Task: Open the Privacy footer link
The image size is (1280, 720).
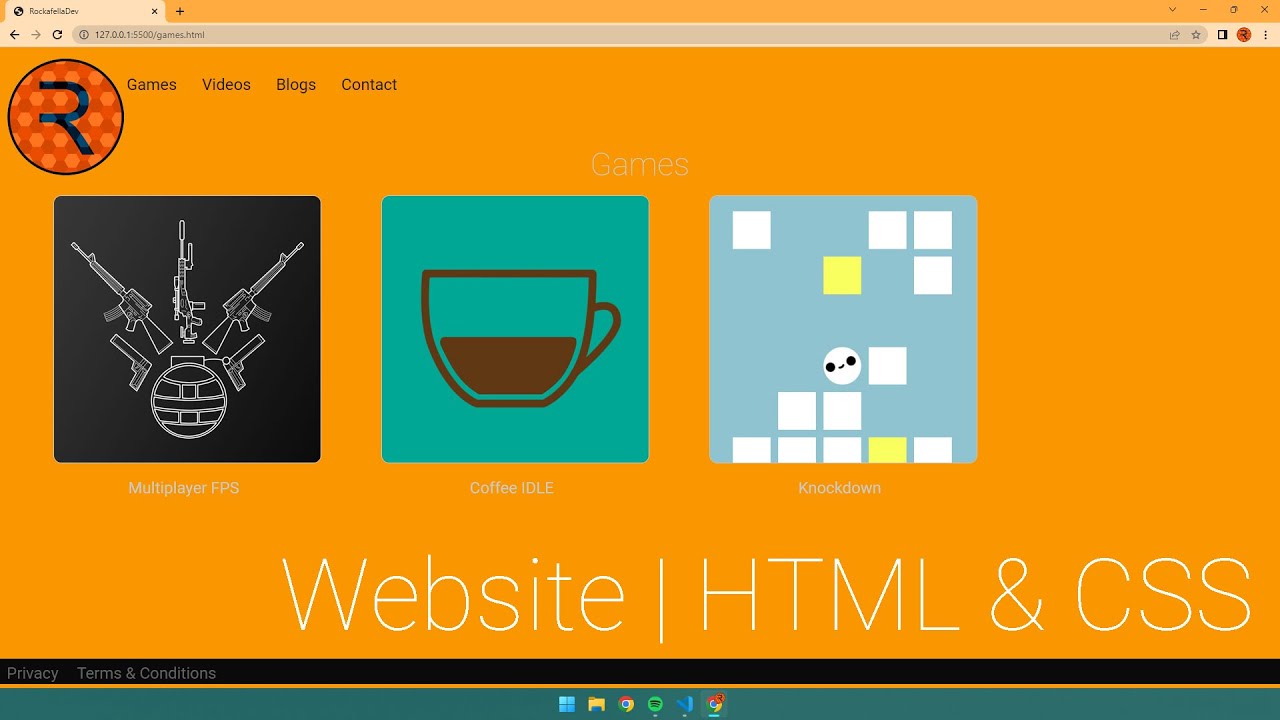Action: [x=33, y=673]
